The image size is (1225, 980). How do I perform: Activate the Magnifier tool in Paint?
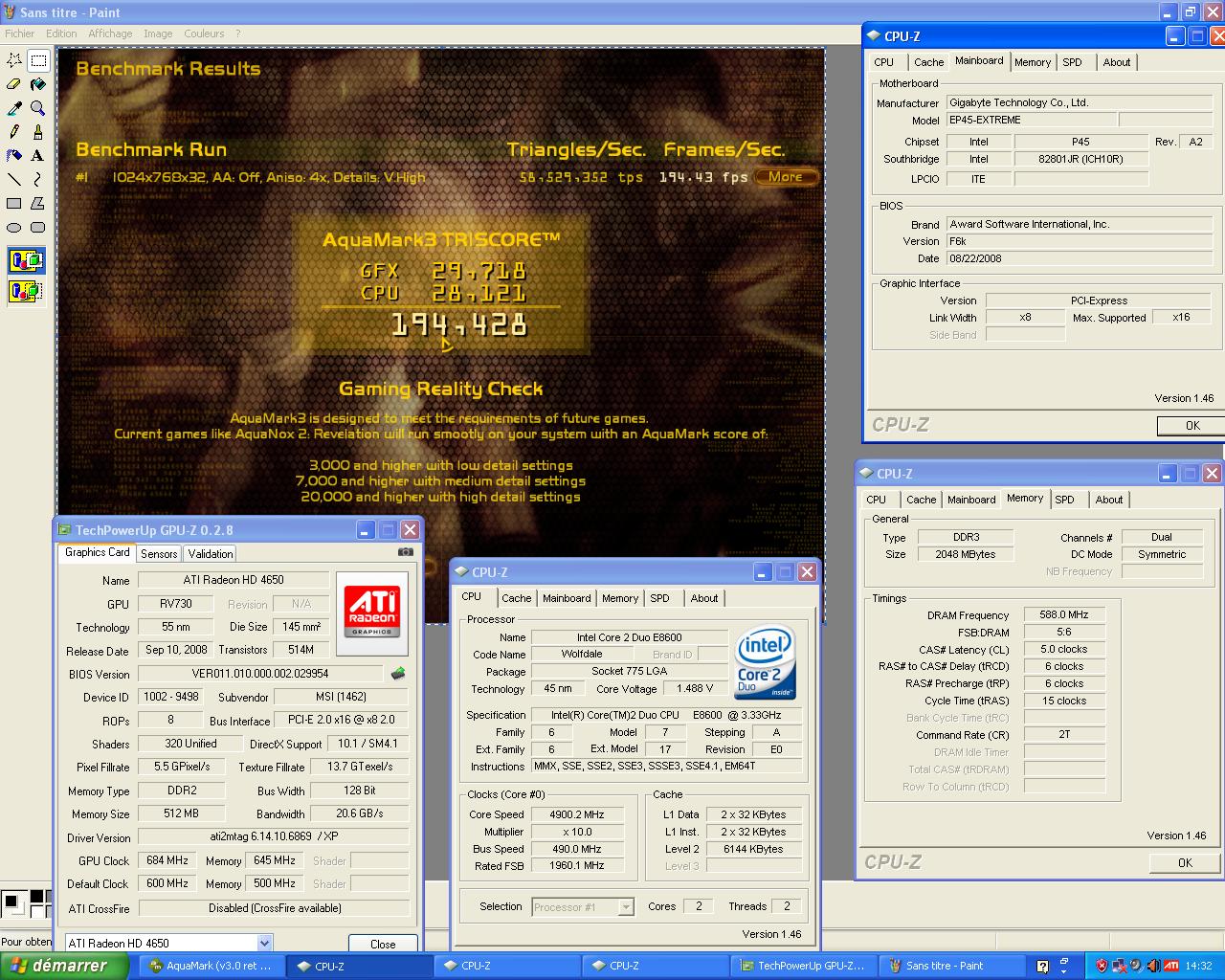pos(38,108)
